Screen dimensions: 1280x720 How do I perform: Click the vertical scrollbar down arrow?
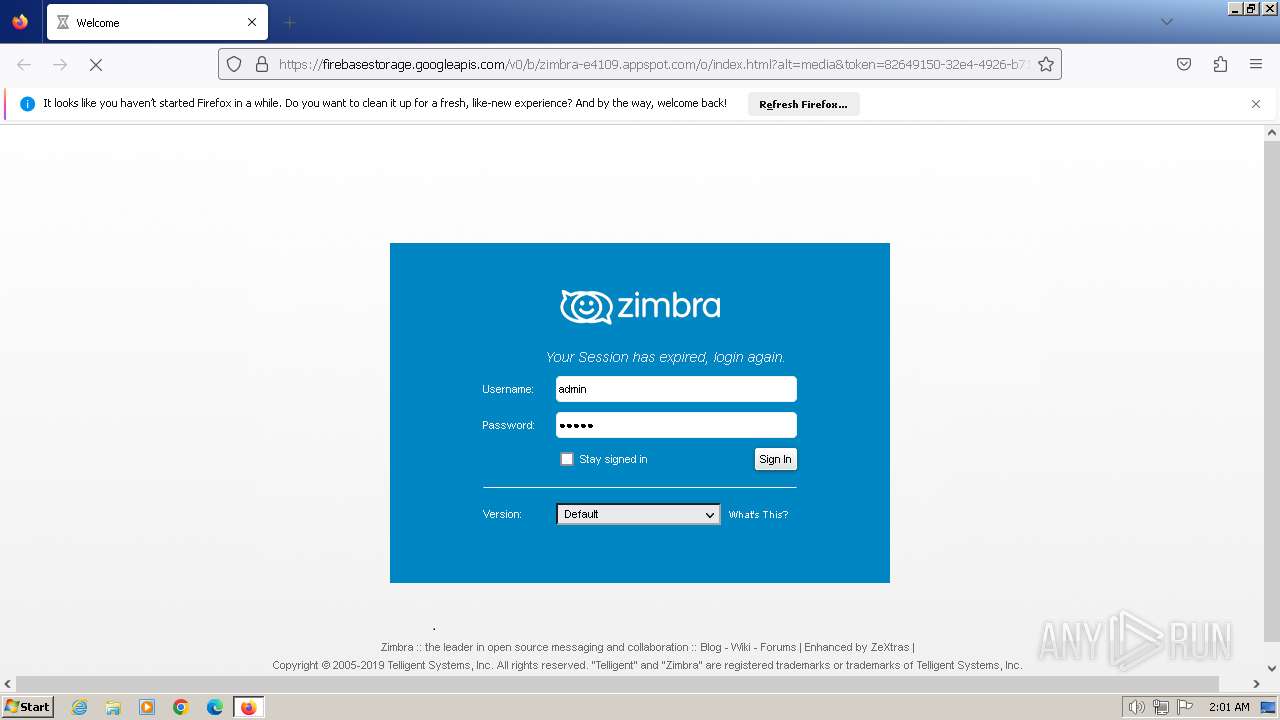coord(1272,668)
